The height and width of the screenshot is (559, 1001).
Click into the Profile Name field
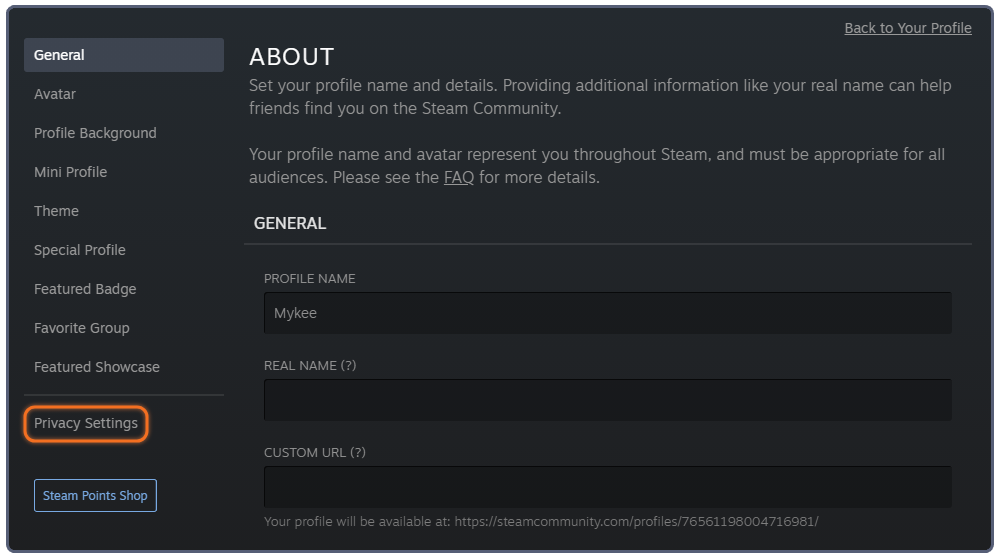[608, 313]
